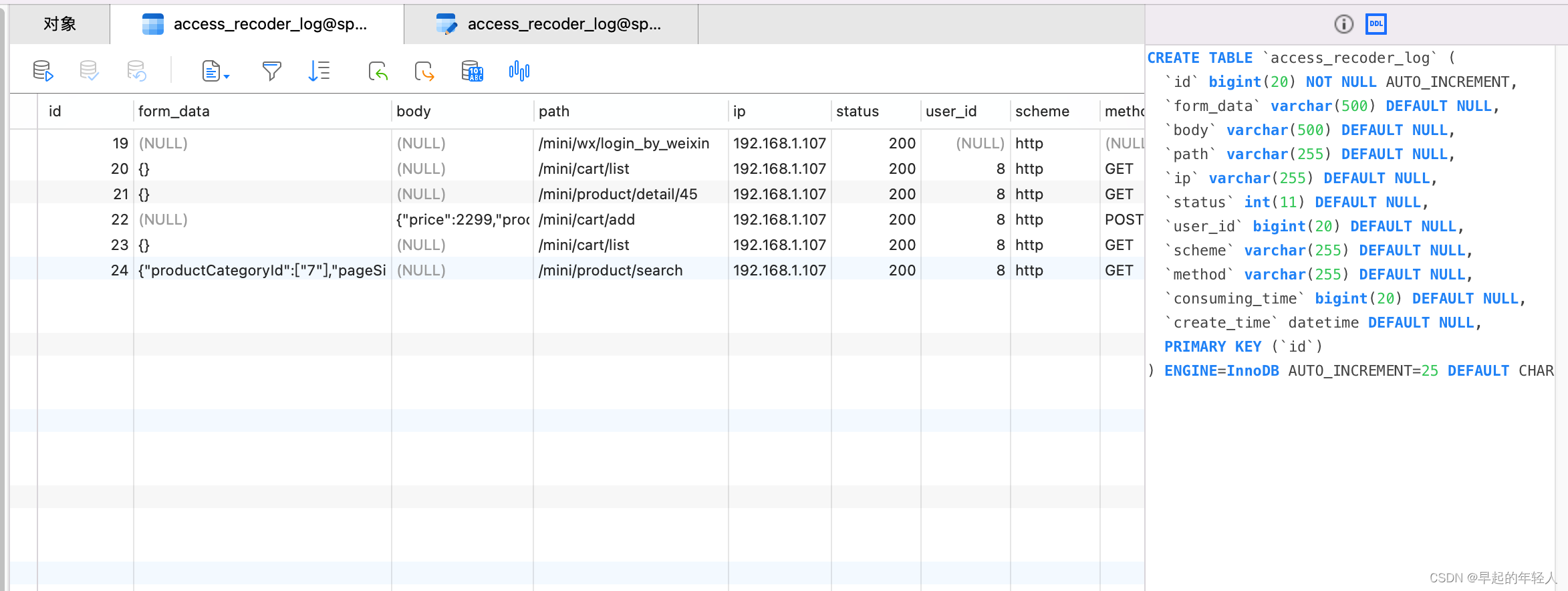Screen dimensions: 1568x591
Task: Click the PRIMARY KEY line in DDL
Action: pos(1243,346)
